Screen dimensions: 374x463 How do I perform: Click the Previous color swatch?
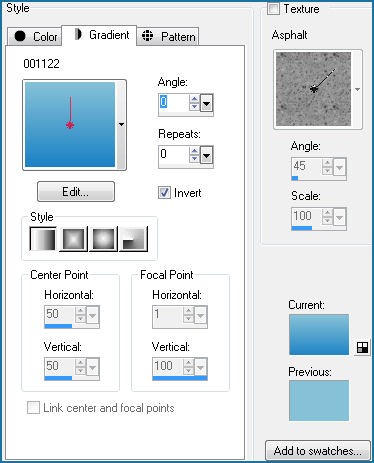[319, 400]
